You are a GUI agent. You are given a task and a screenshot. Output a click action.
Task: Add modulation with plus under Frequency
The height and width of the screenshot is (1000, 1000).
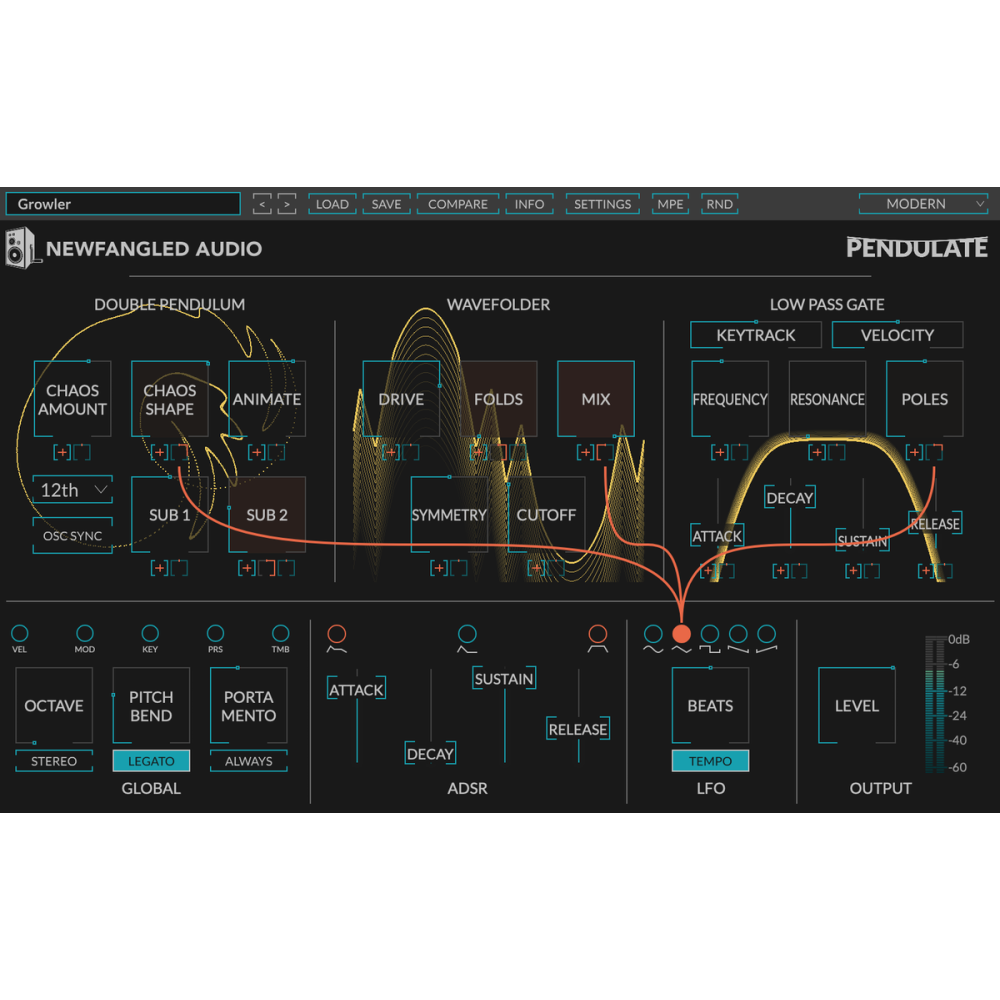tap(720, 452)
